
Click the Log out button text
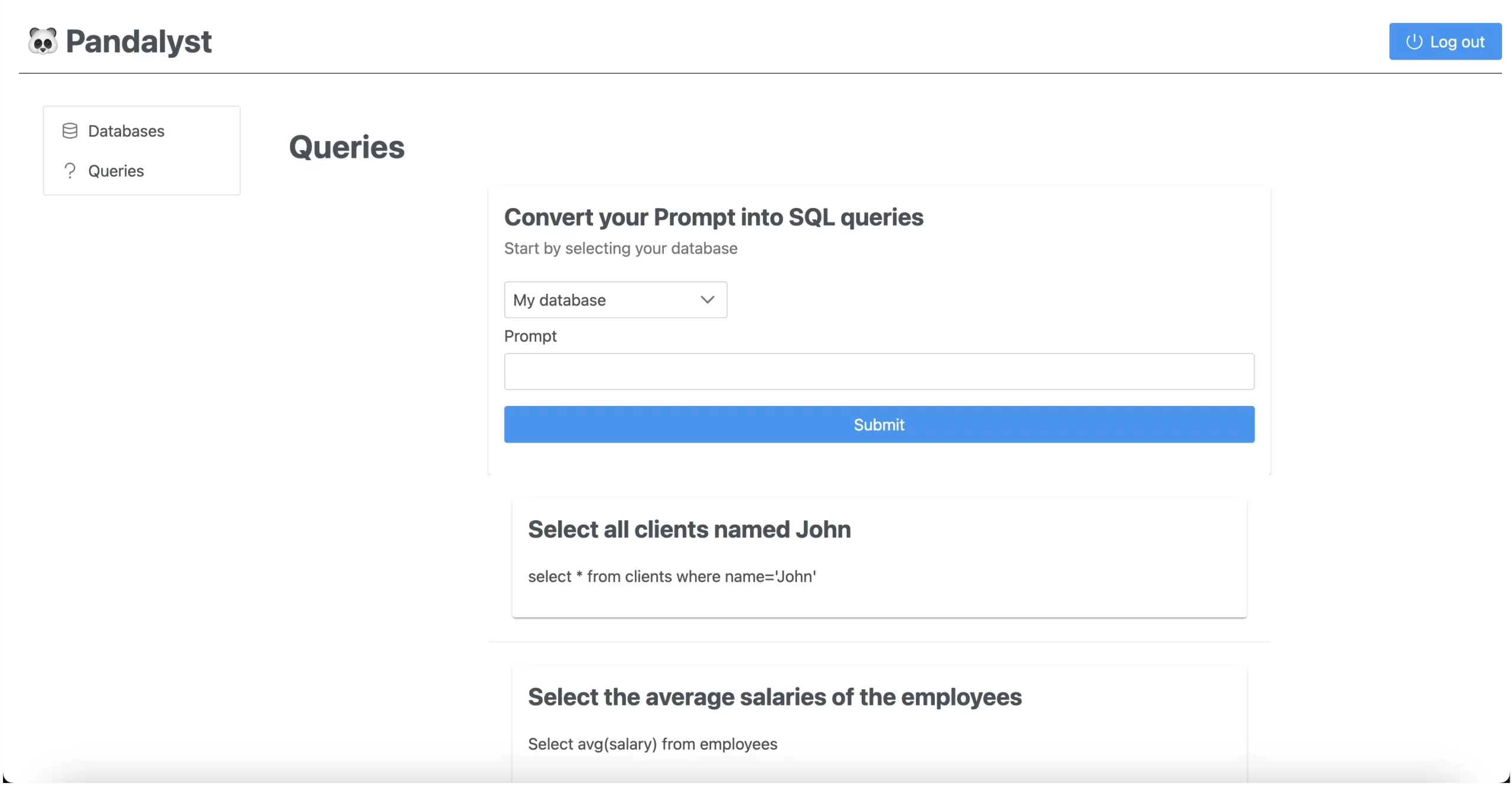pyautogui.click(x=1456, y=42)
